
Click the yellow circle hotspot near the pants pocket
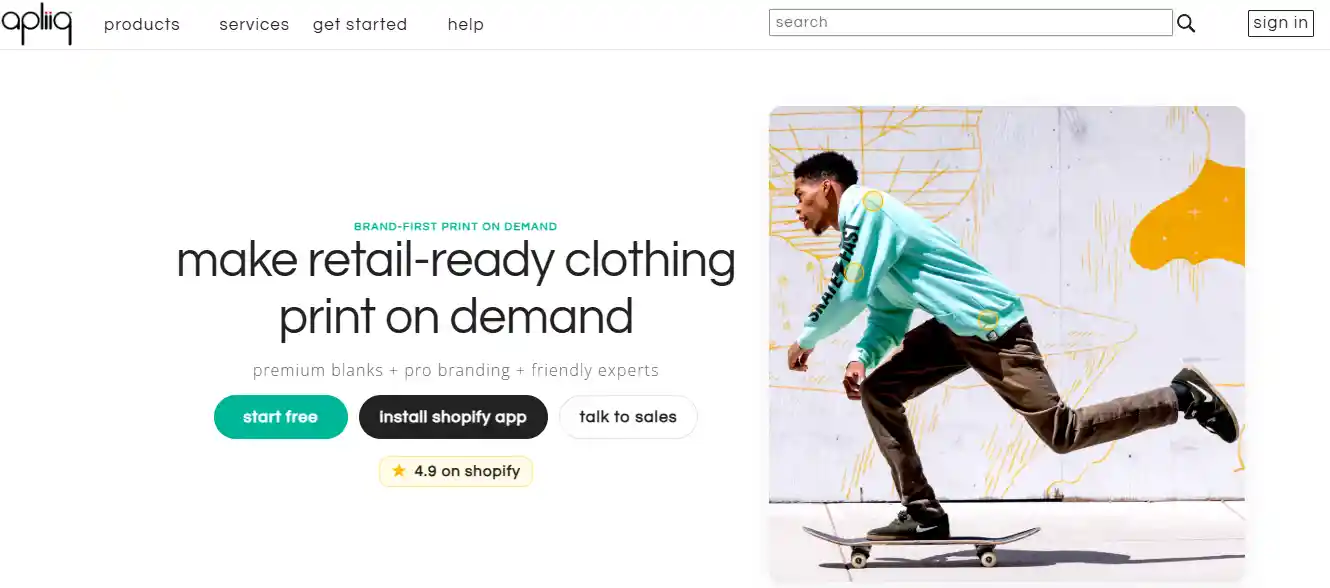(986, 318)
